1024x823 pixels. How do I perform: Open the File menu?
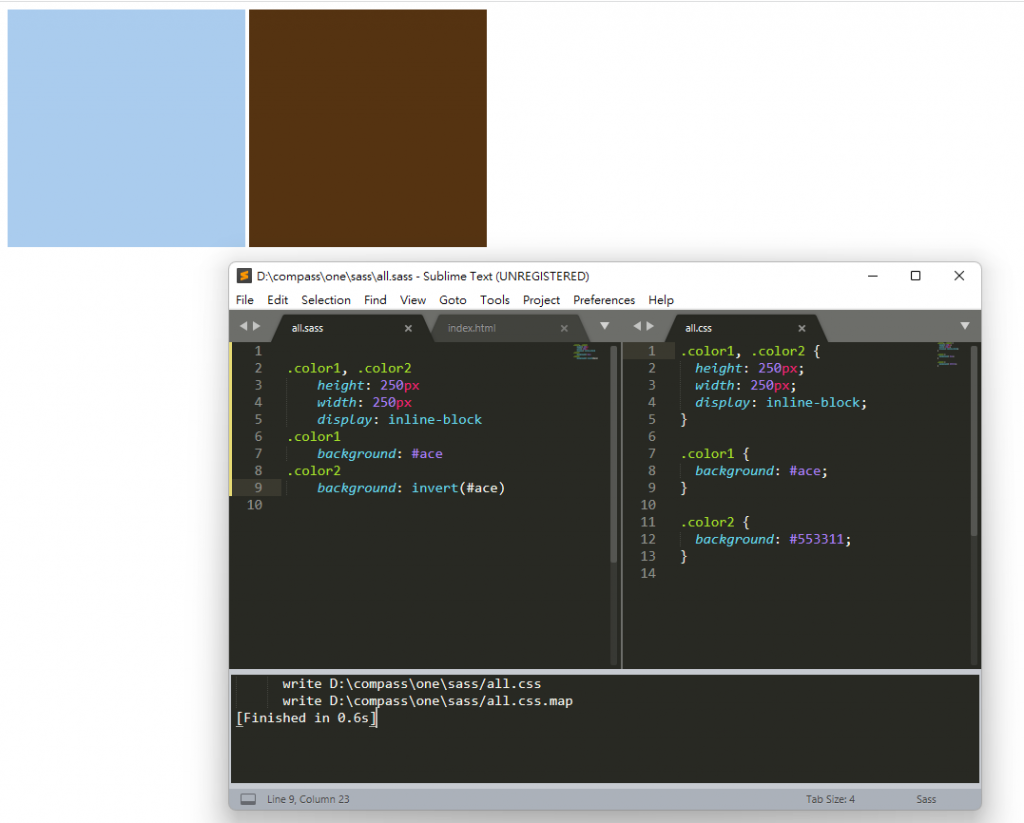[245, 300]
